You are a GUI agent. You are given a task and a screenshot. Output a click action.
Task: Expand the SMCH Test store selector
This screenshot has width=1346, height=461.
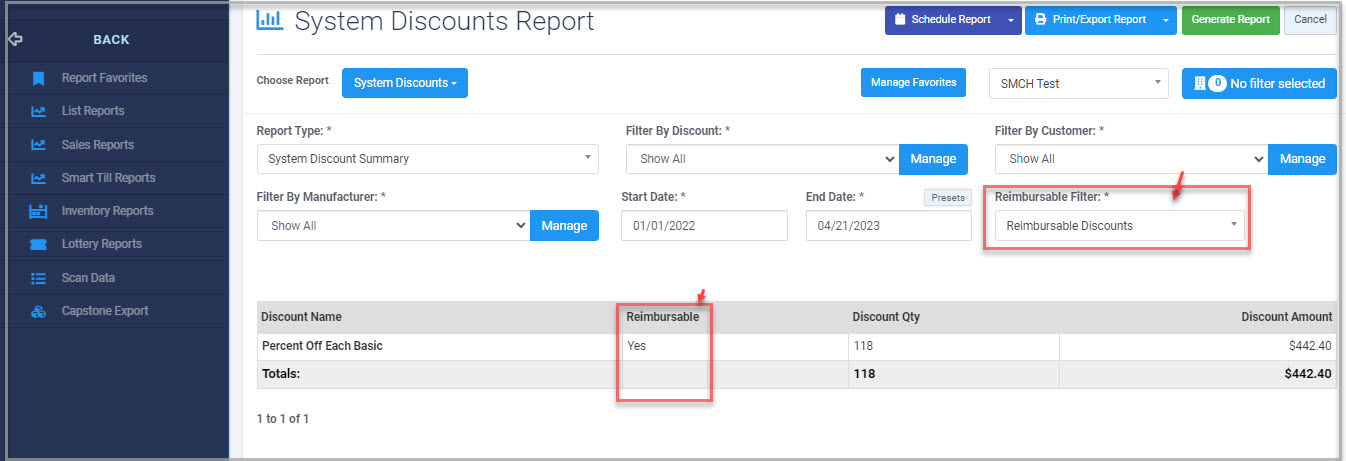1077,84
